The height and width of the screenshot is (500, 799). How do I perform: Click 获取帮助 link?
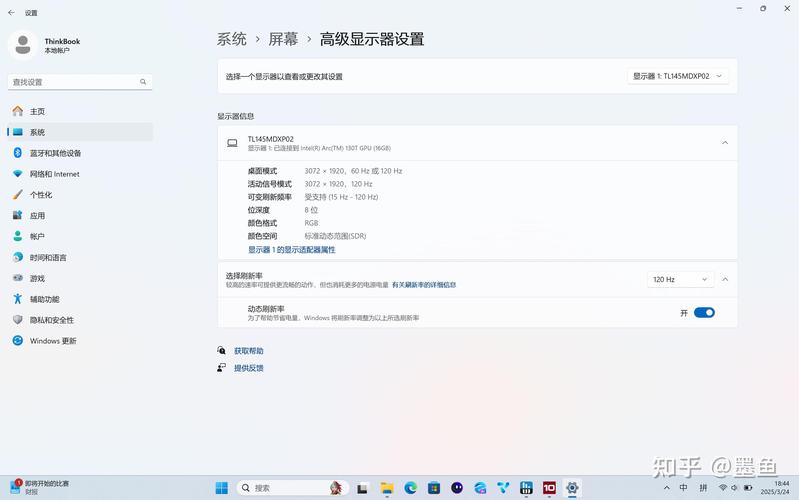click(249, 351)
